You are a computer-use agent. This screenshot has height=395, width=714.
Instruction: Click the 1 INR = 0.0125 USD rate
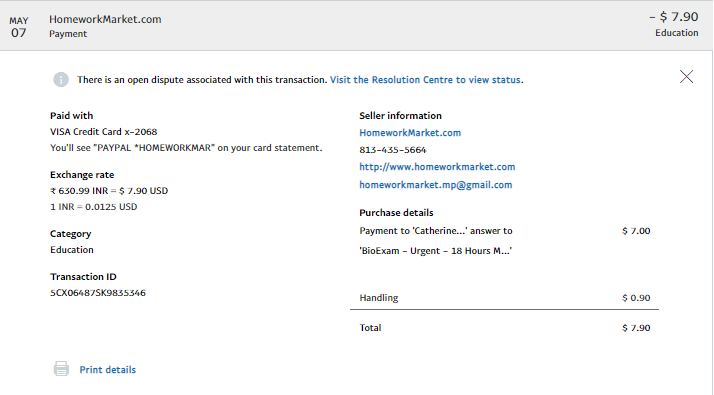coord(93,206)
